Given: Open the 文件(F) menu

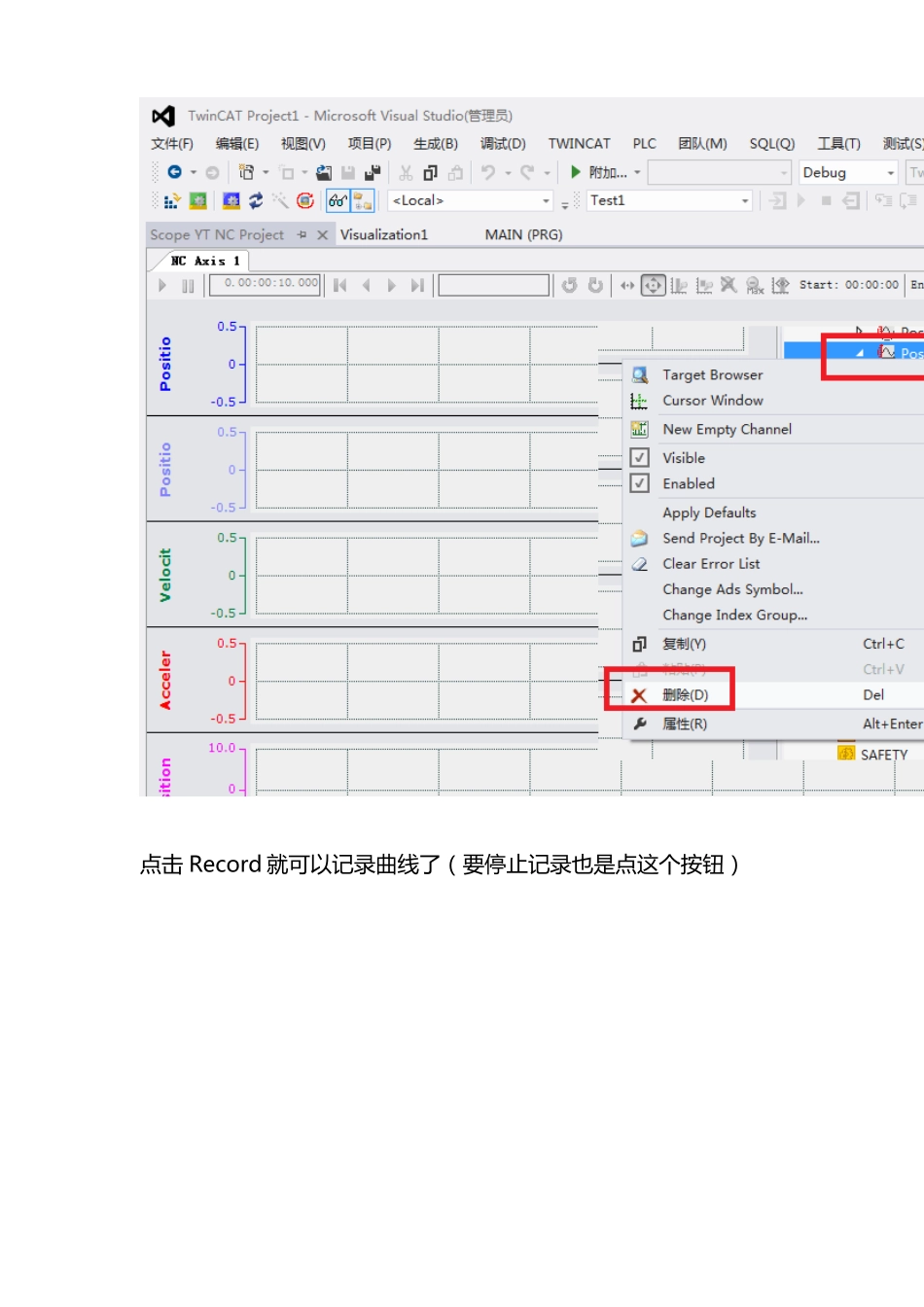Looking at the screenshot, I should (x=172, y=144).
